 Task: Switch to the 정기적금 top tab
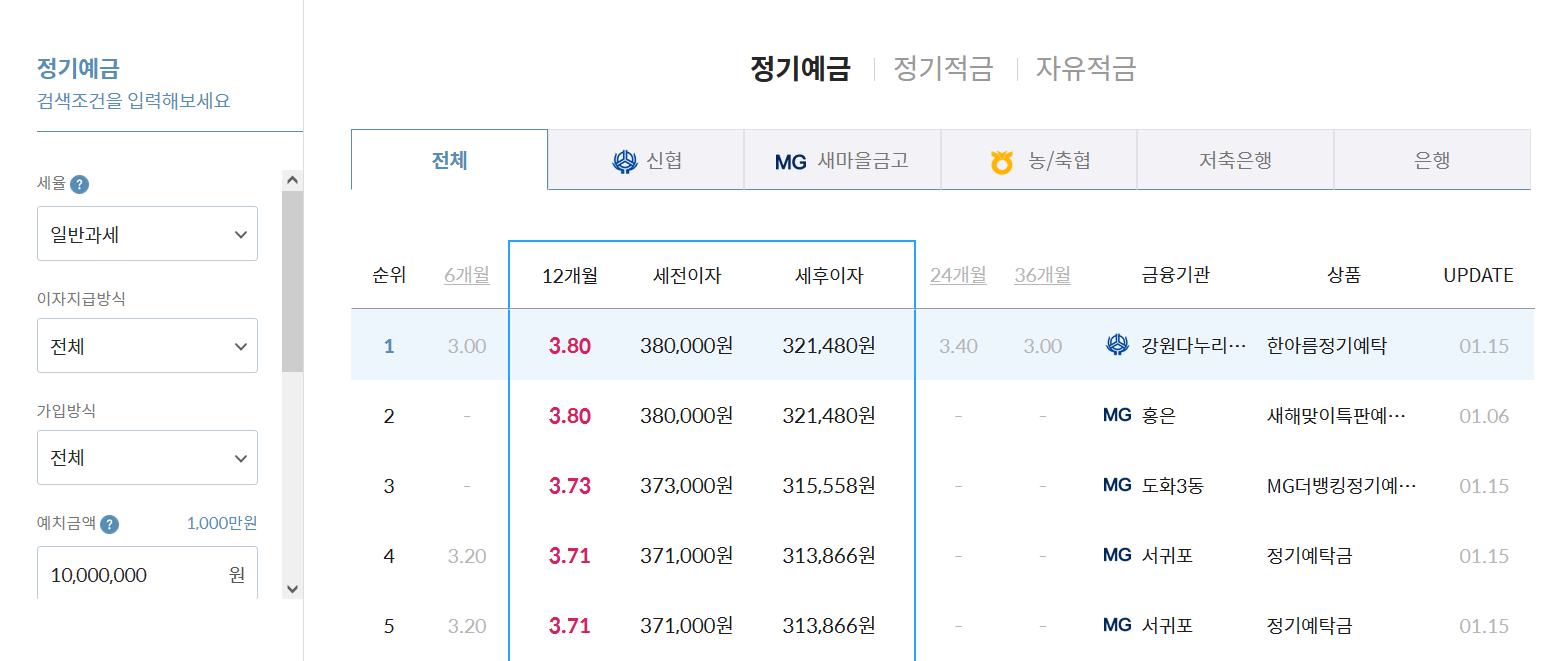click(943, 69)
